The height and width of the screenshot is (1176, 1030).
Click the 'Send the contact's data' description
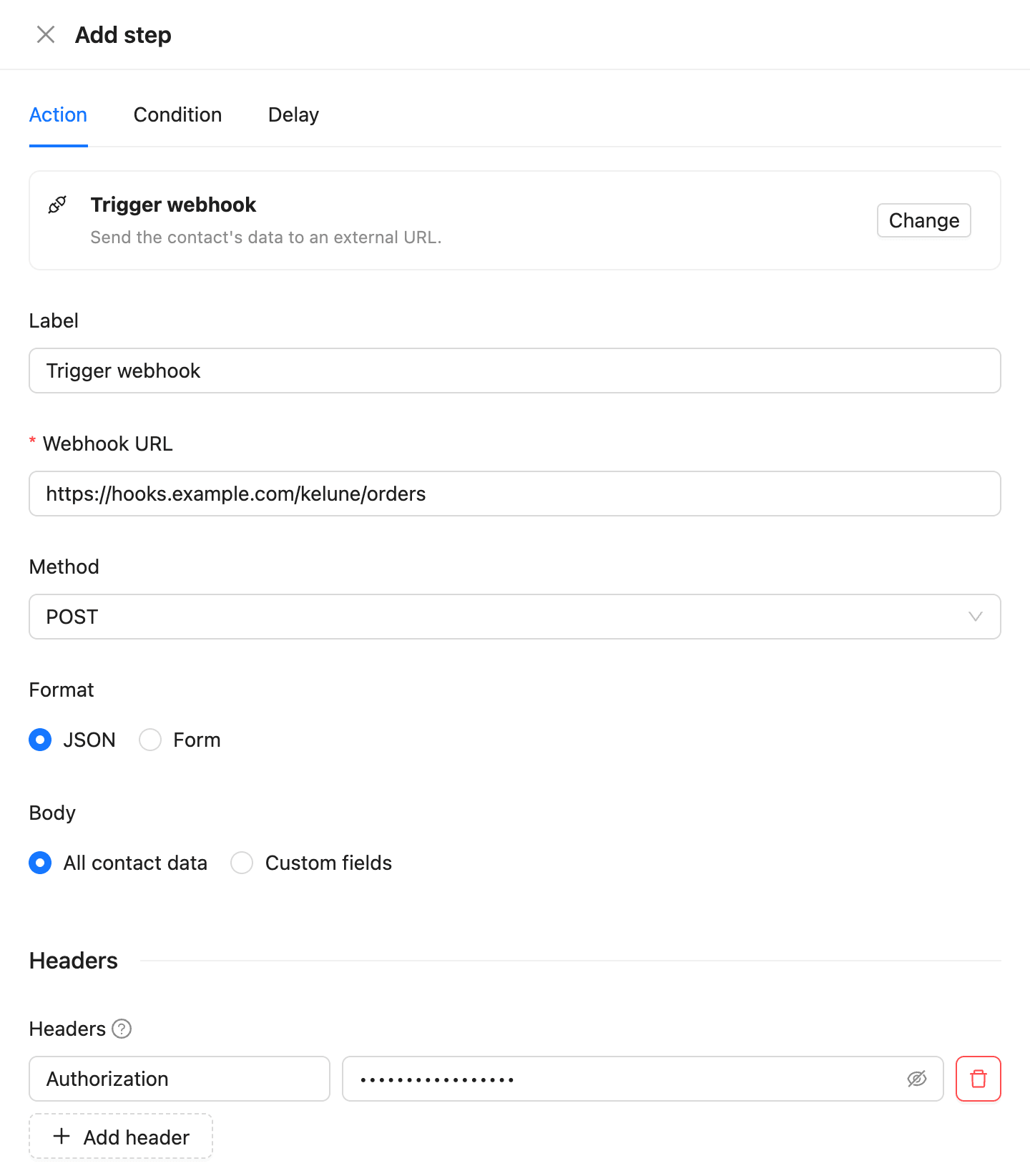(x=266, y=237)
